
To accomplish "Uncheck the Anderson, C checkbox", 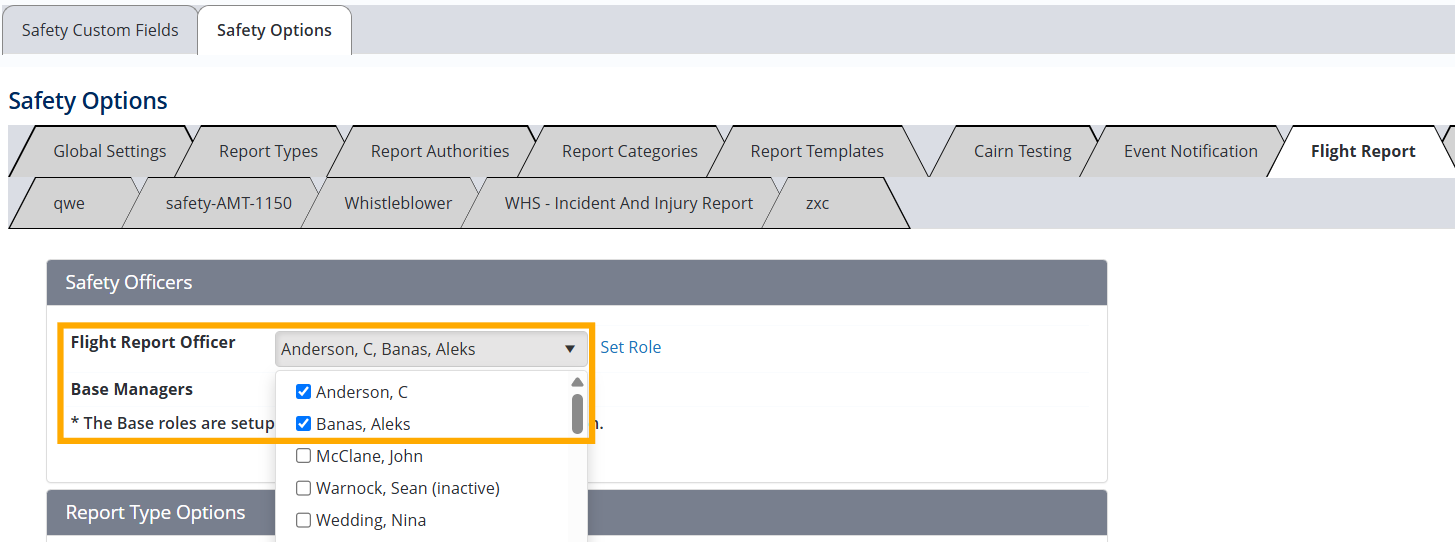I will [x=304, y=392].
